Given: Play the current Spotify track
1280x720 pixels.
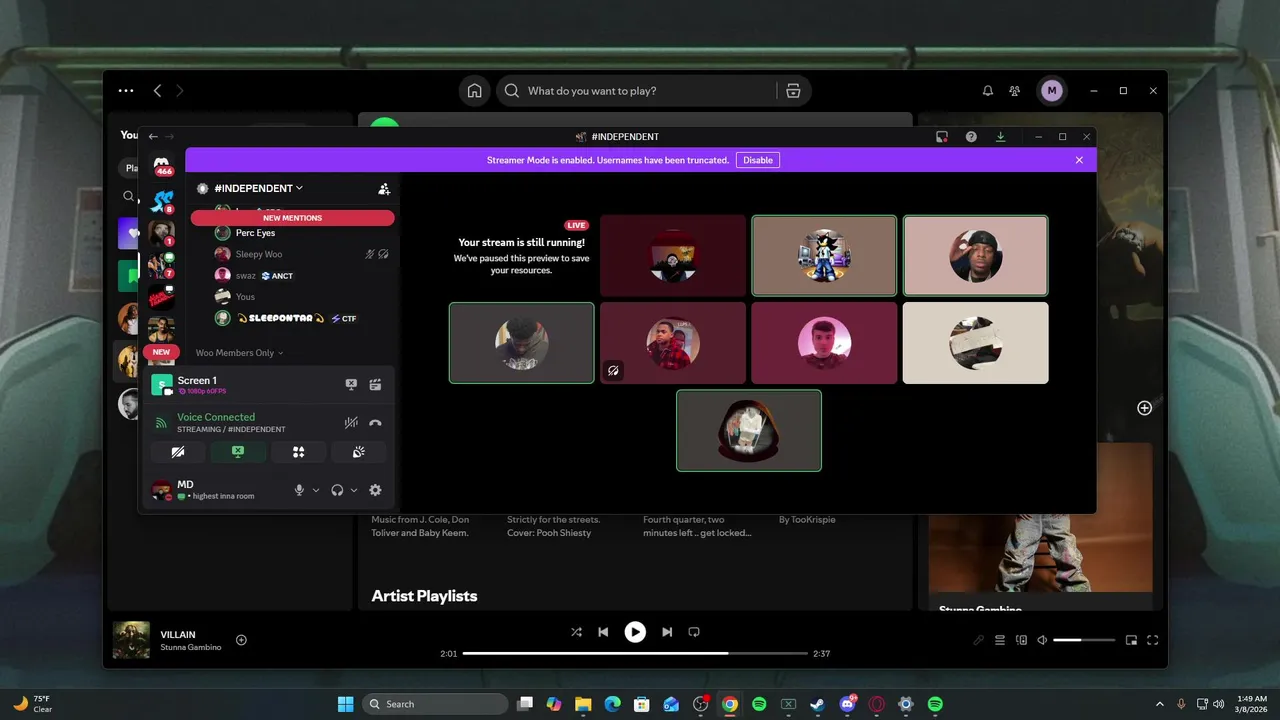Looking at the screenshot, I should (x=635, y=632).
